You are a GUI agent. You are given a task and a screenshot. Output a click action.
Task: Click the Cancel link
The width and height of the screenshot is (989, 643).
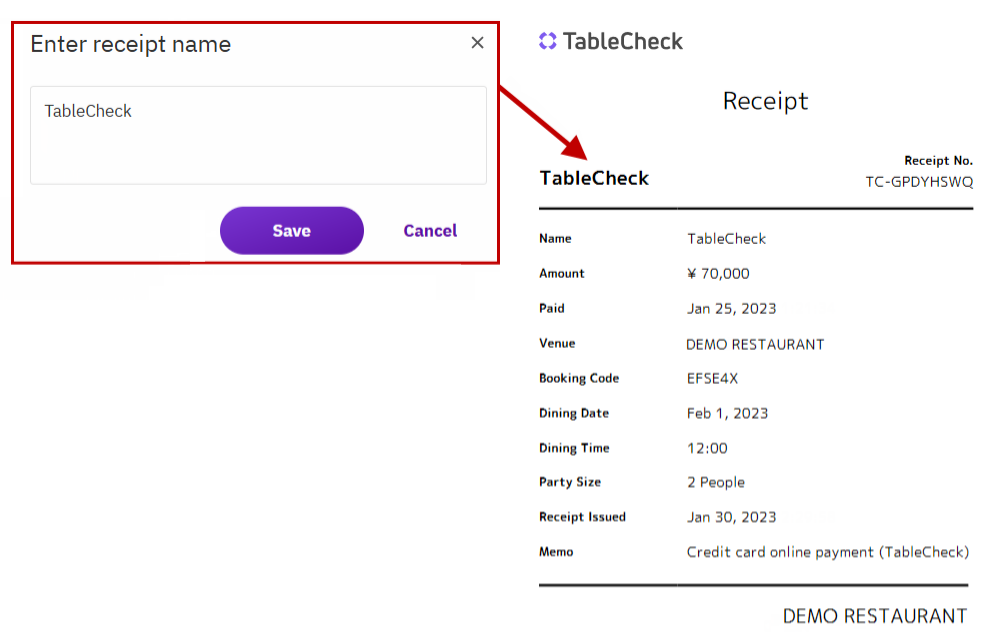(430, 230)
